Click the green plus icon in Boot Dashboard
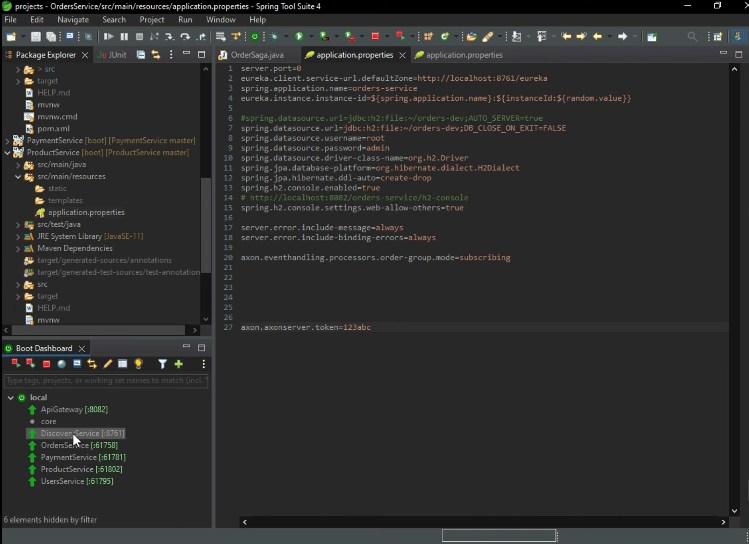The width and height of the screenshot is (749, 544). tap(178, 364)
